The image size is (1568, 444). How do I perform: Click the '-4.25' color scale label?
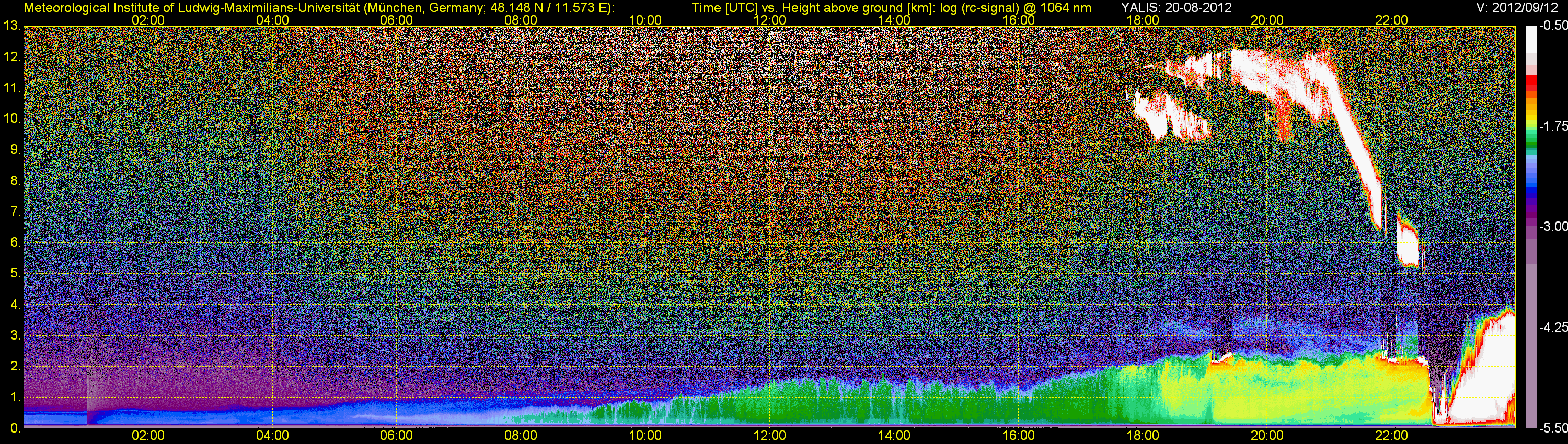(1553, 327)
